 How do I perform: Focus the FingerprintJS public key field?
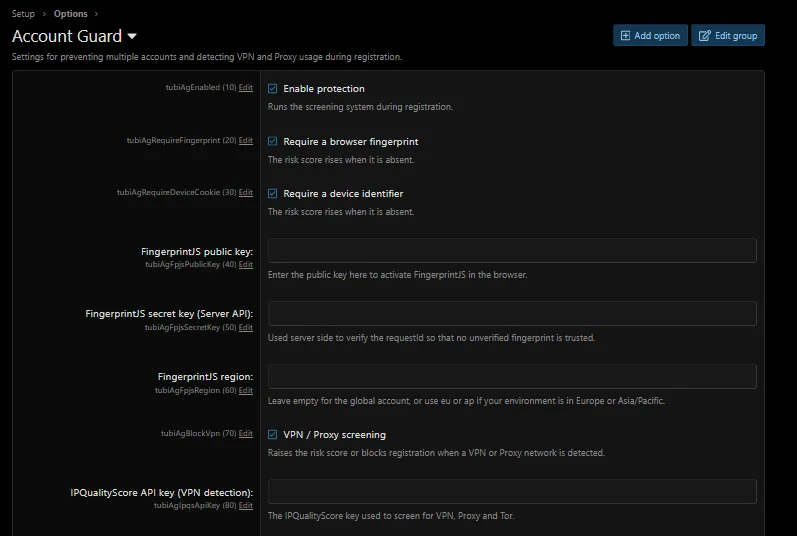[512, 250]
